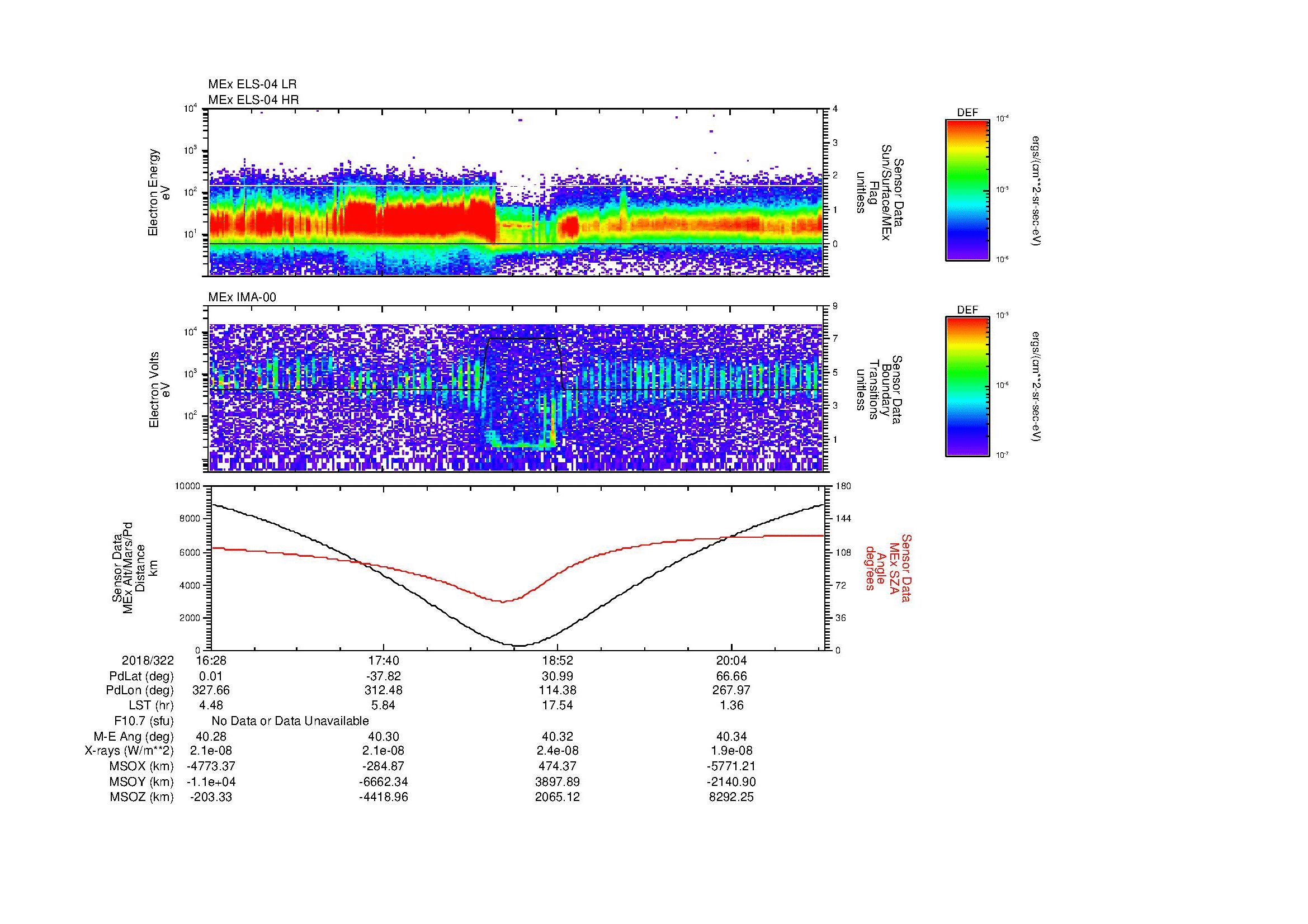Click the 'Sun/Surface/MEx Flag unitless' label
This screenshot has width=1308, height=924.
coord(880,192)
